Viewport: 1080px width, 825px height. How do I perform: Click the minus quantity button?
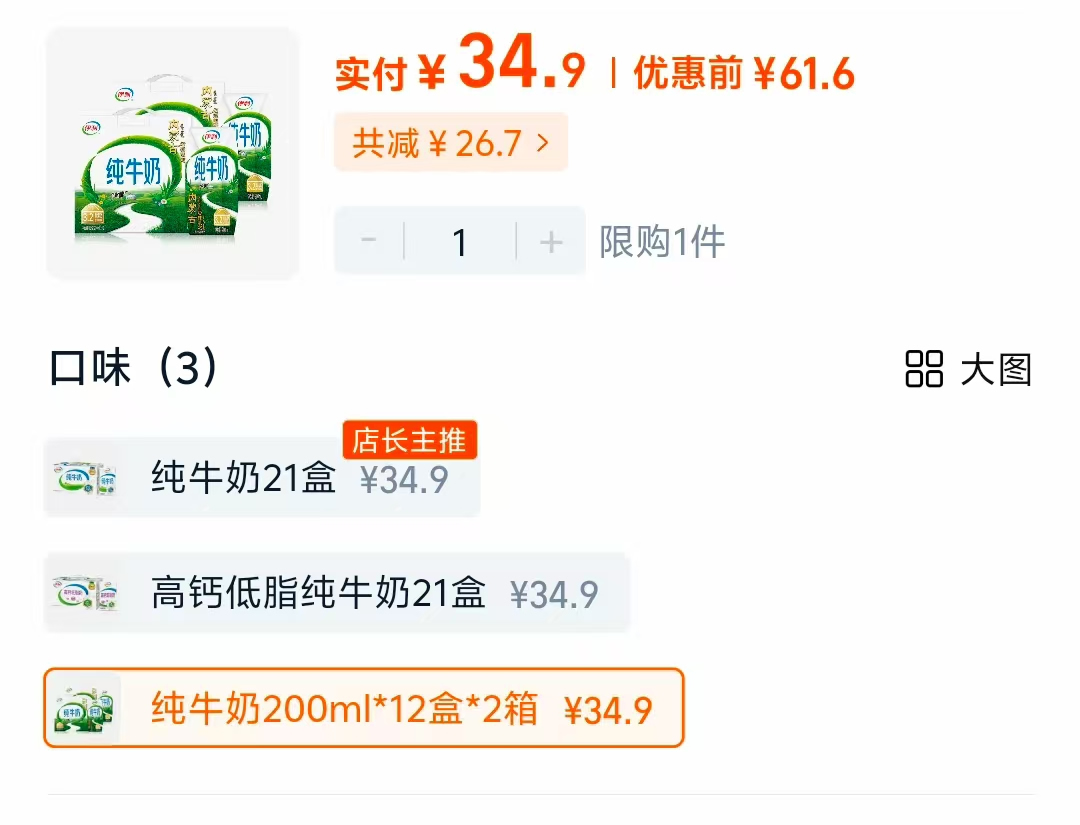tap(369, 241)
